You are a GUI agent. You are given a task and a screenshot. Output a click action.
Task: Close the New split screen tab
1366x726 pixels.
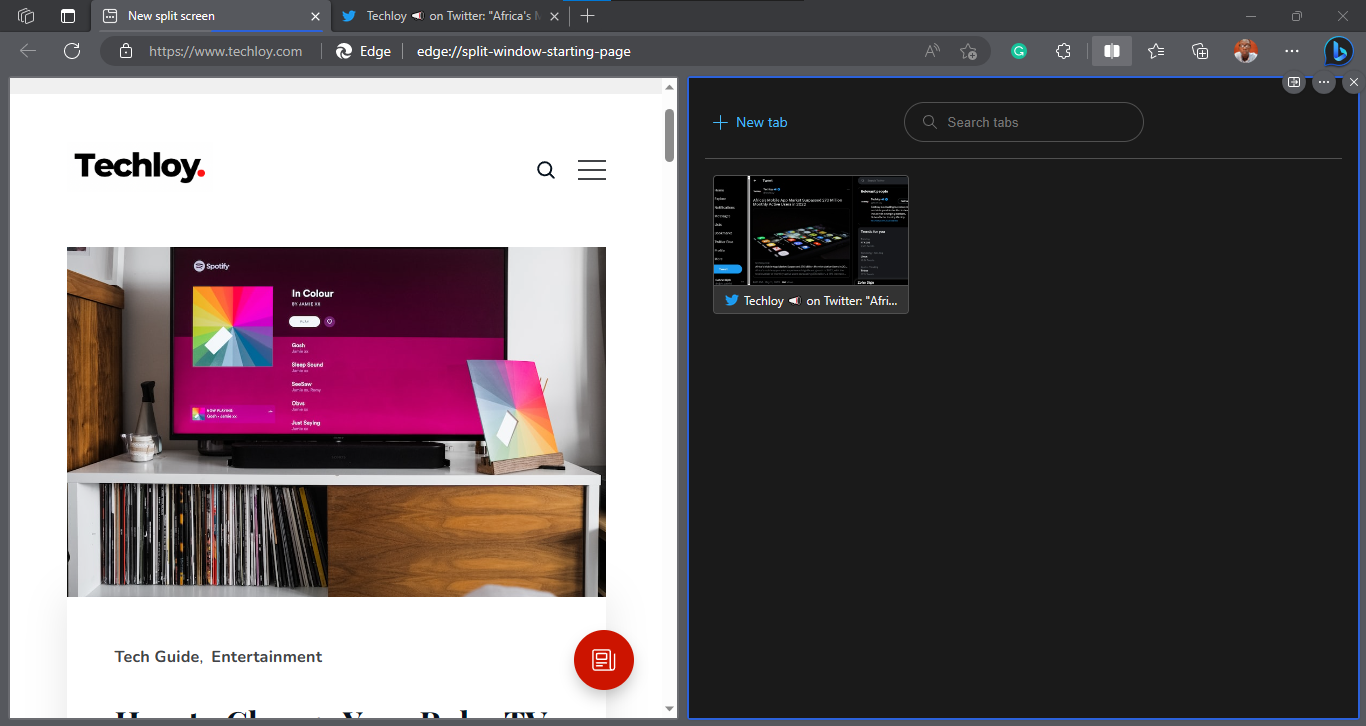[x=316, y=16]
